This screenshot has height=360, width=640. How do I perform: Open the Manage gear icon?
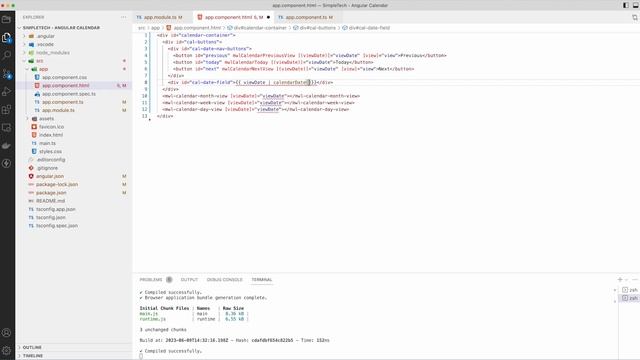click(6, 350)
